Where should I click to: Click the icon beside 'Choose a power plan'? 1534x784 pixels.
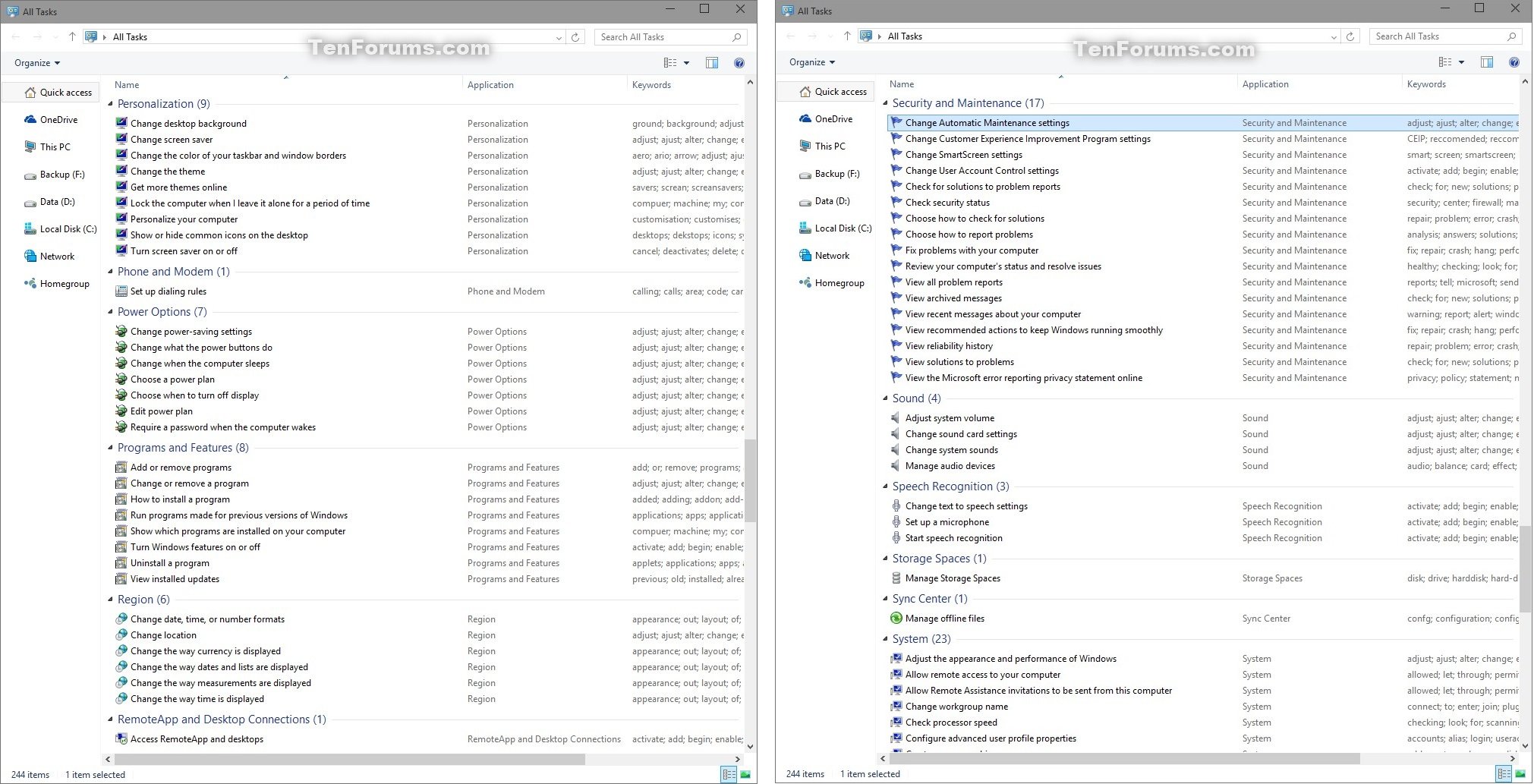pos(121,379)
